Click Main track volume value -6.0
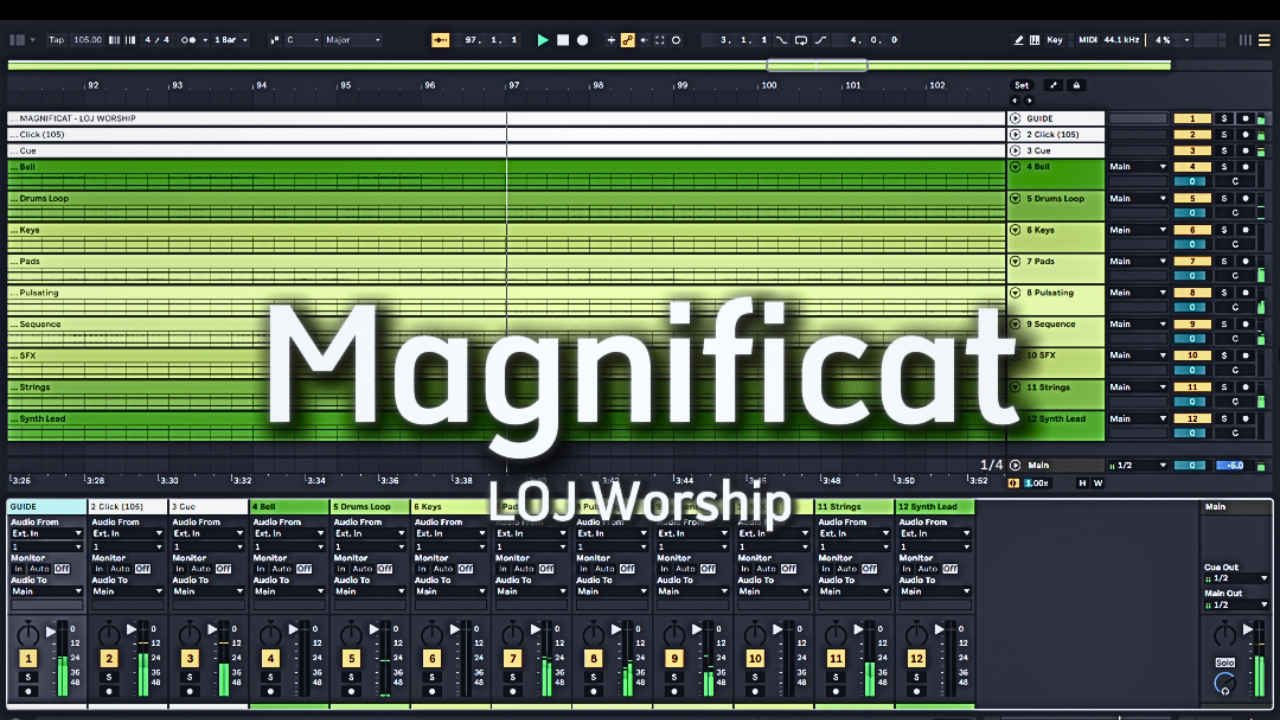Image resolution: width=1280 pixels, height=720 pixels. click(1235, 465)
